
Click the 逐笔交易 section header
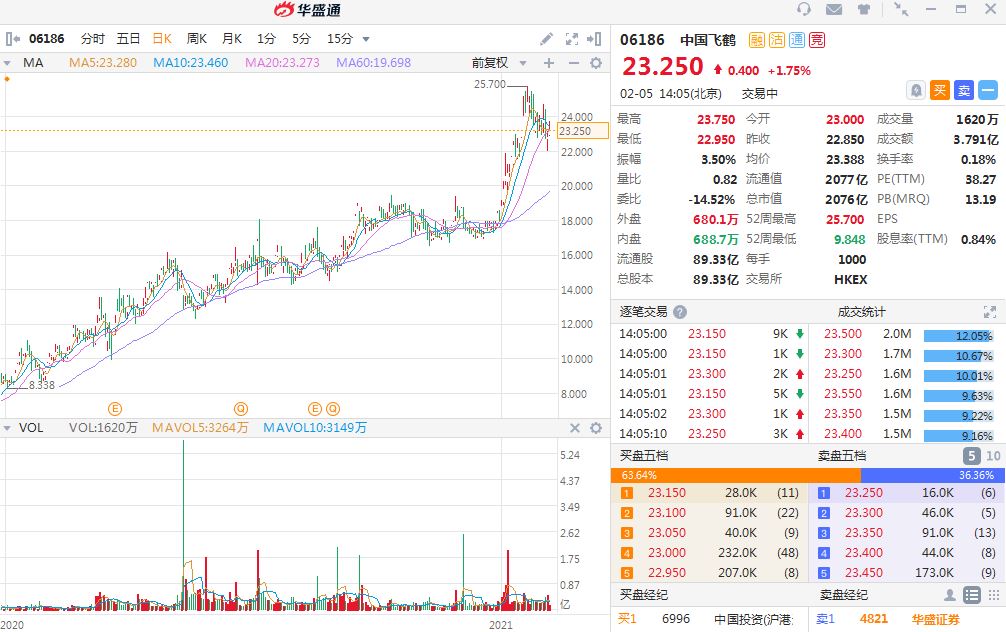coord(643,312)
